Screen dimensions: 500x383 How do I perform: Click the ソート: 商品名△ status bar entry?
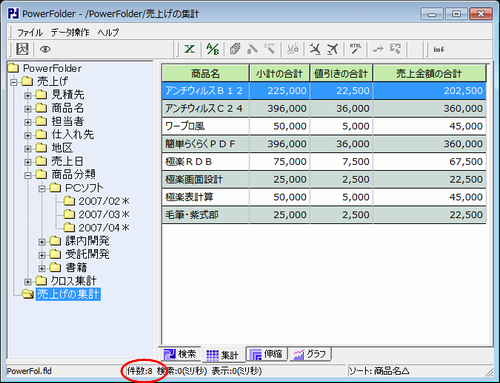379,371
